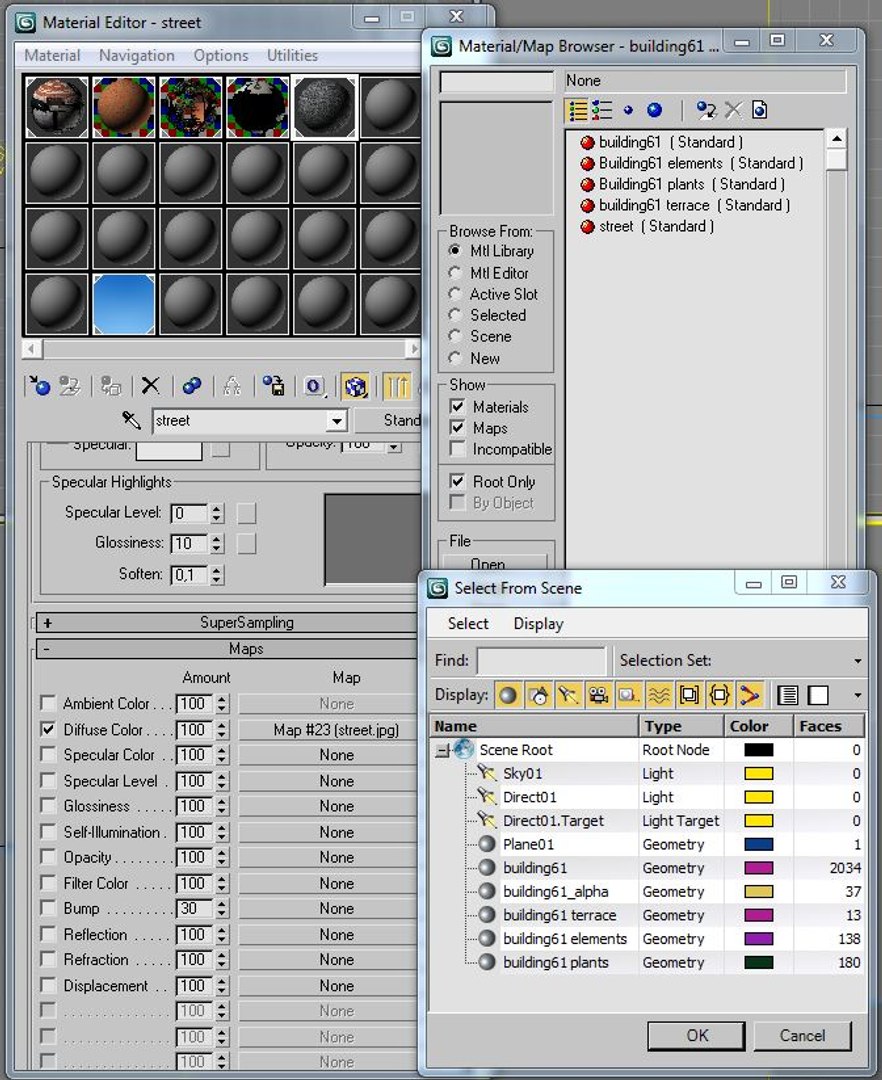Screen dimensions: 882x1080
Task: Select View Small Icons in Browser
Action: coord(628,110)
